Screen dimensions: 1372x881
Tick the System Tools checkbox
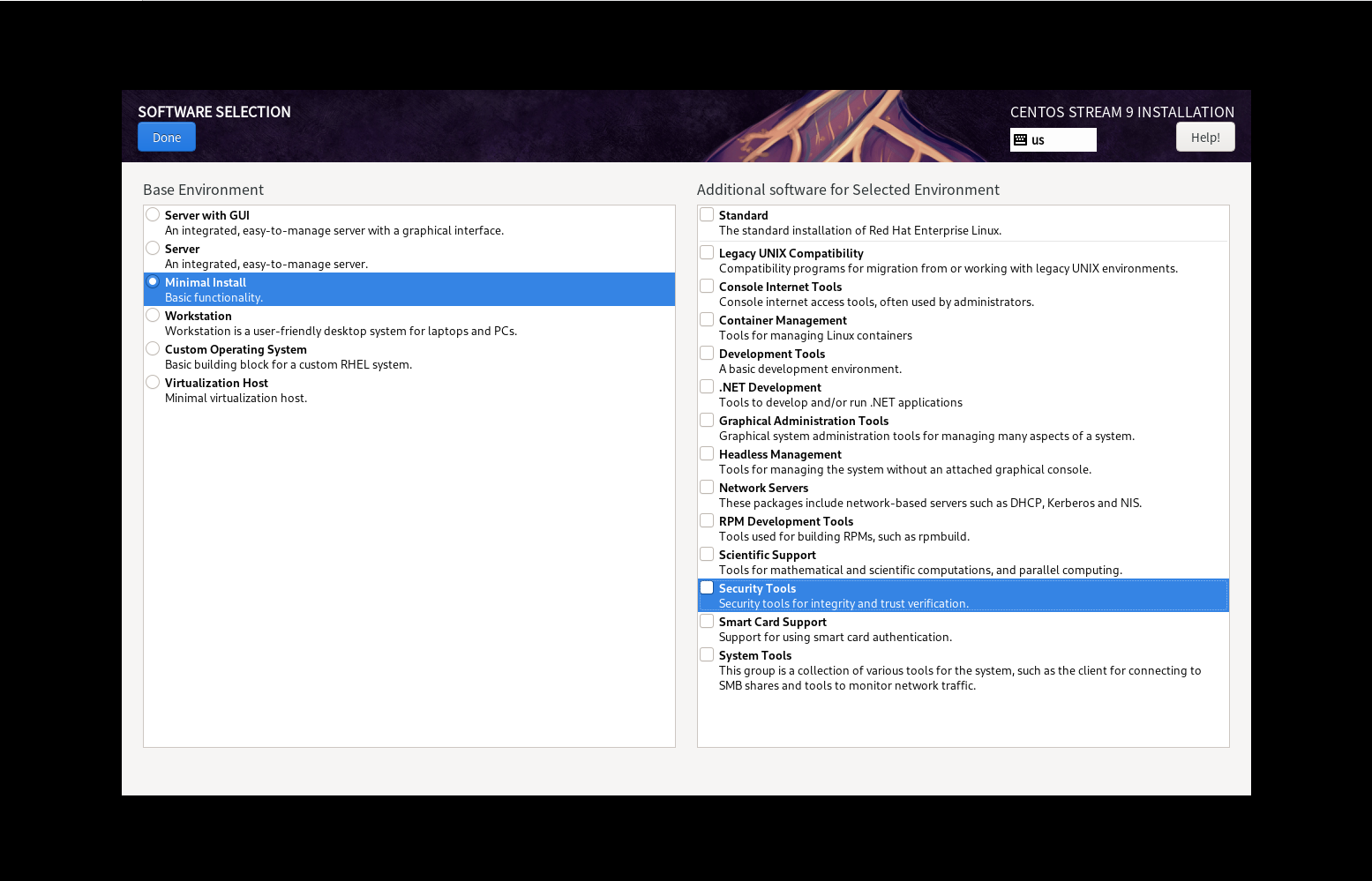pos(707,654)
